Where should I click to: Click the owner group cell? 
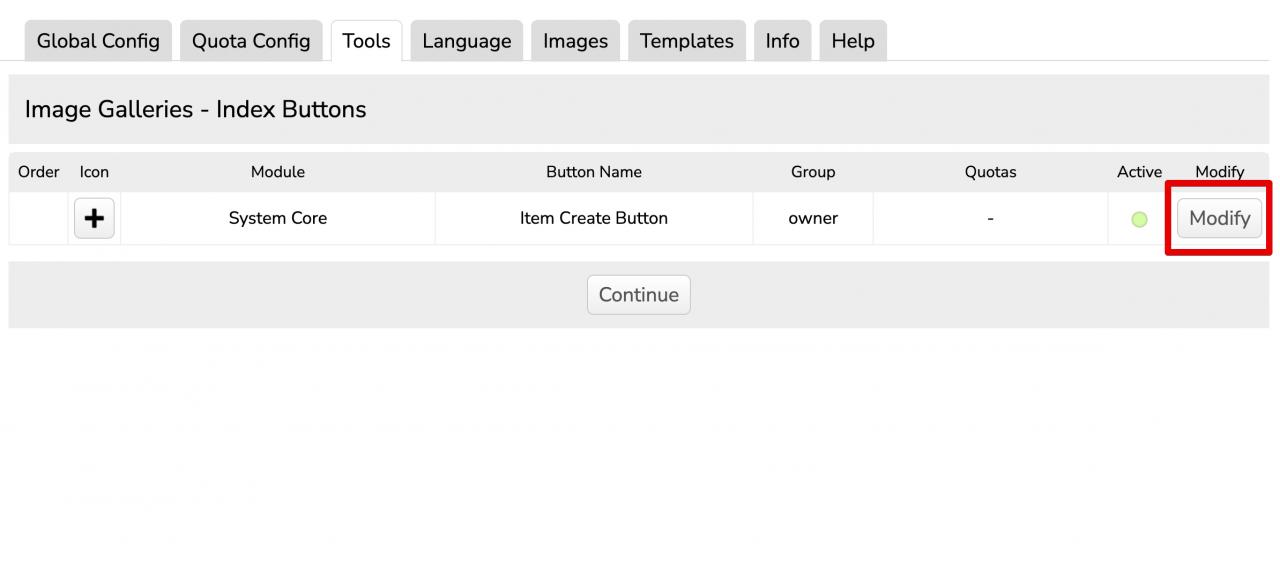(x=813, y=218)
